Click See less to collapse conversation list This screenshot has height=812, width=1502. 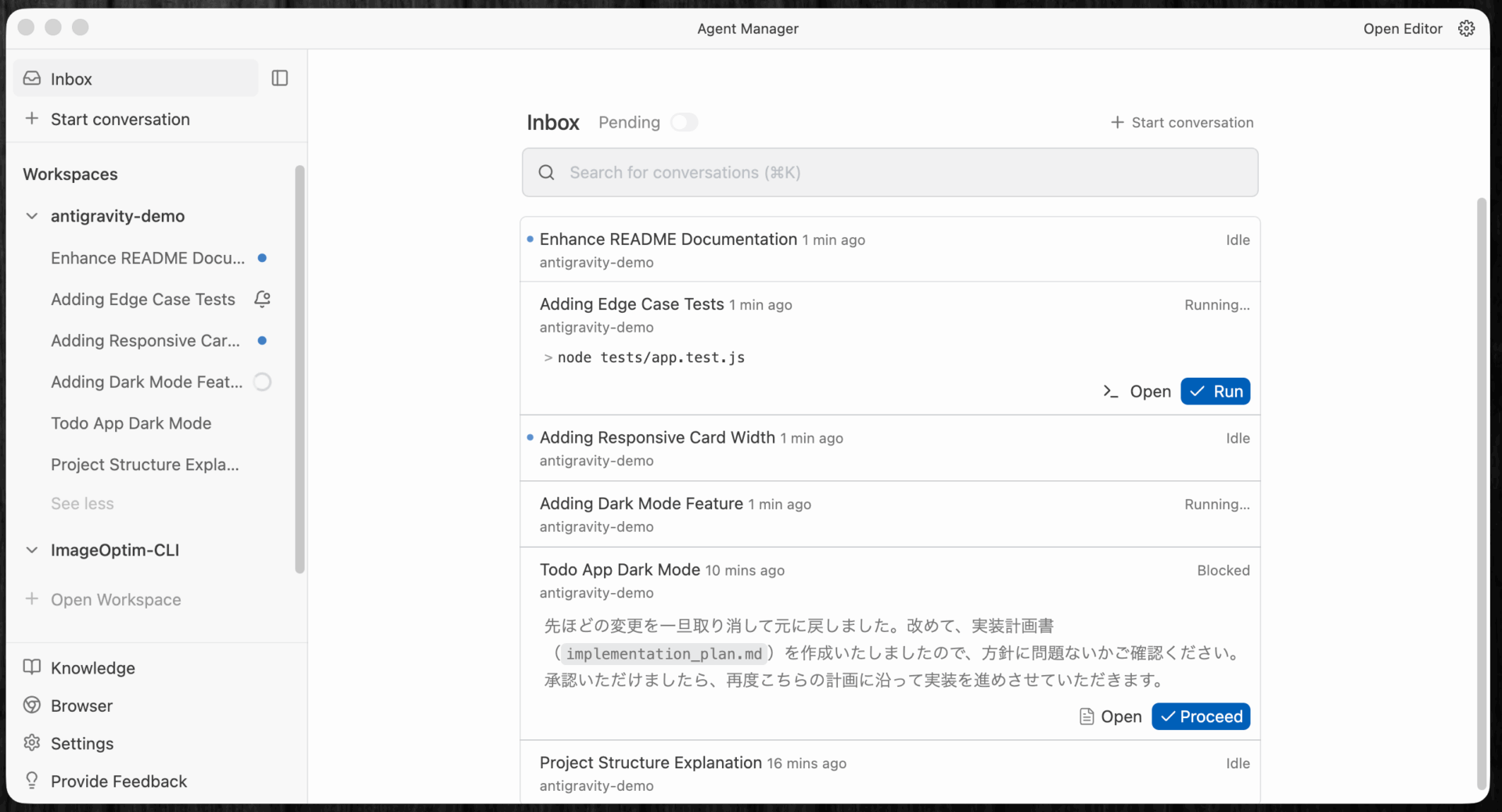point(82,504)
